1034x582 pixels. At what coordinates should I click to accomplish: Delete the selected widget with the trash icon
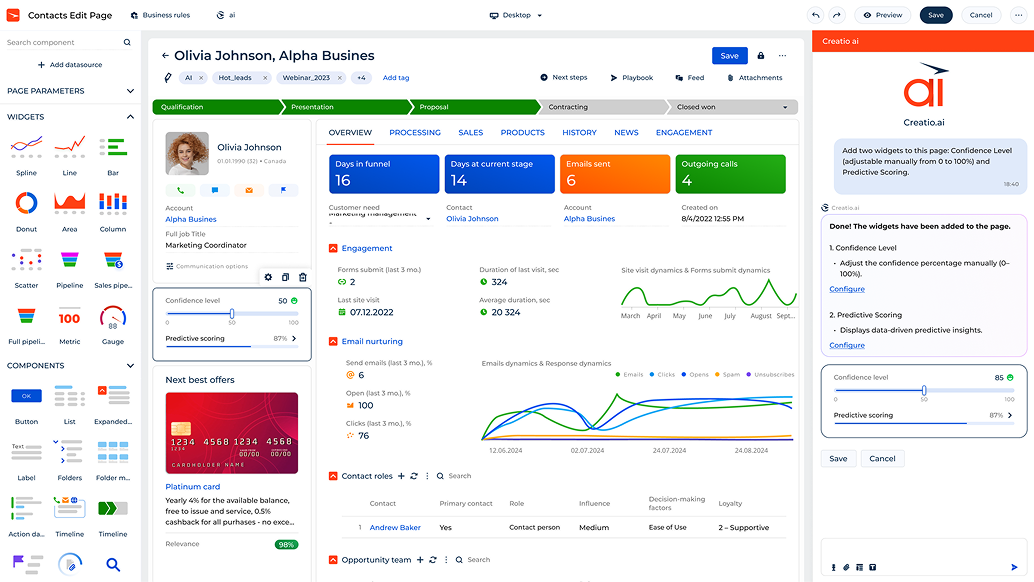[x=303, y=277]
